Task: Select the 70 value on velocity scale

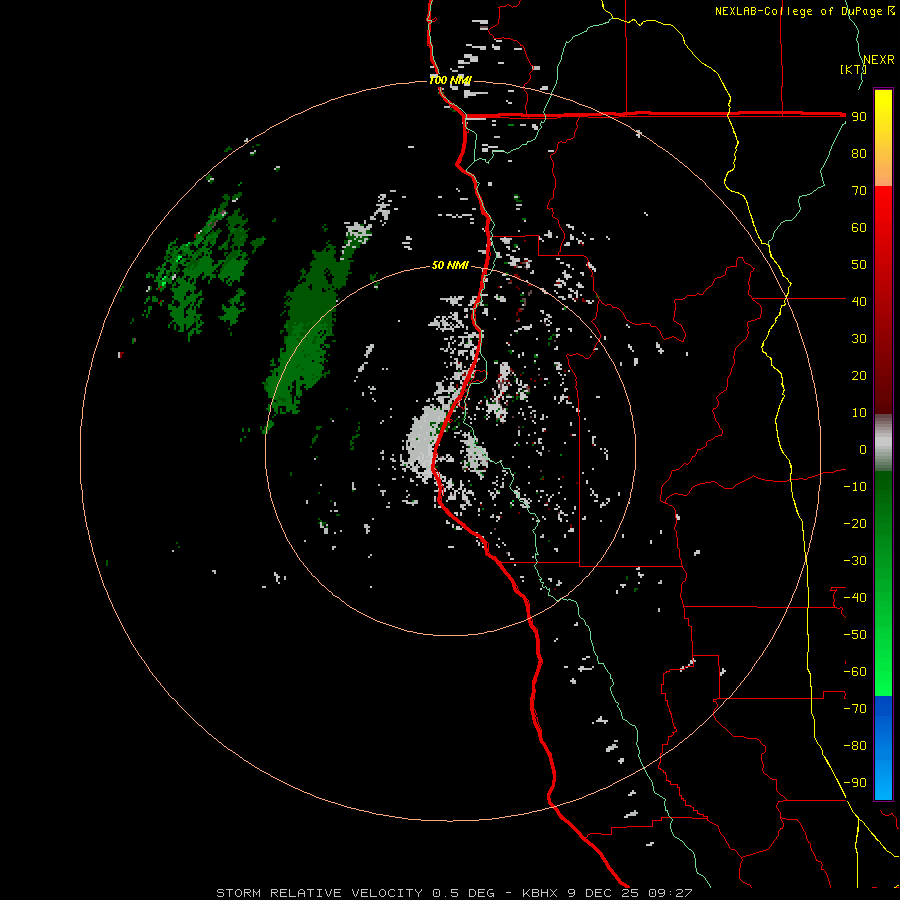Action: [x=859, y=191]
